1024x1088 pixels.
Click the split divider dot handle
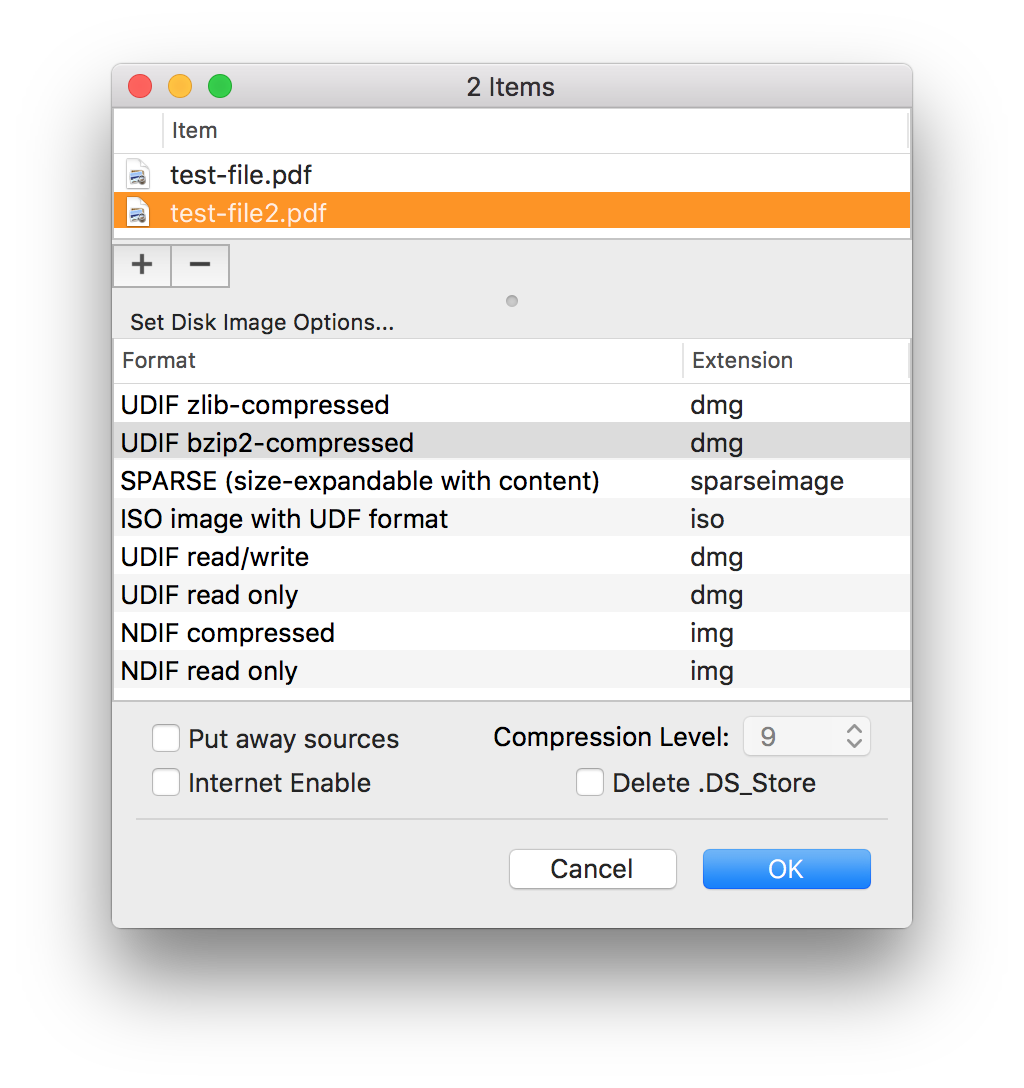tap(512, 301)
